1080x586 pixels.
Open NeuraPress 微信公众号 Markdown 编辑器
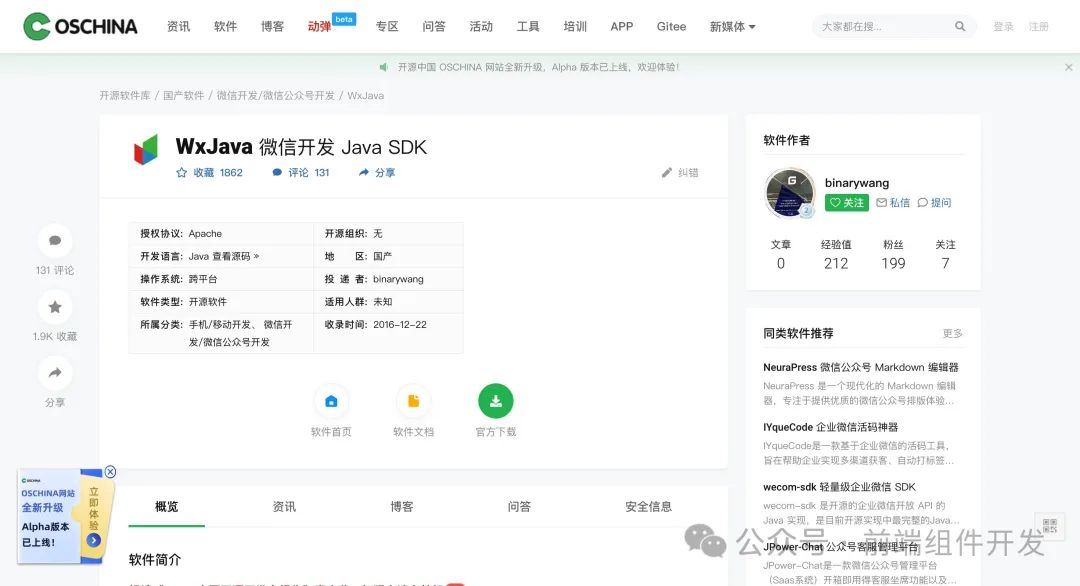pos(861,367)
